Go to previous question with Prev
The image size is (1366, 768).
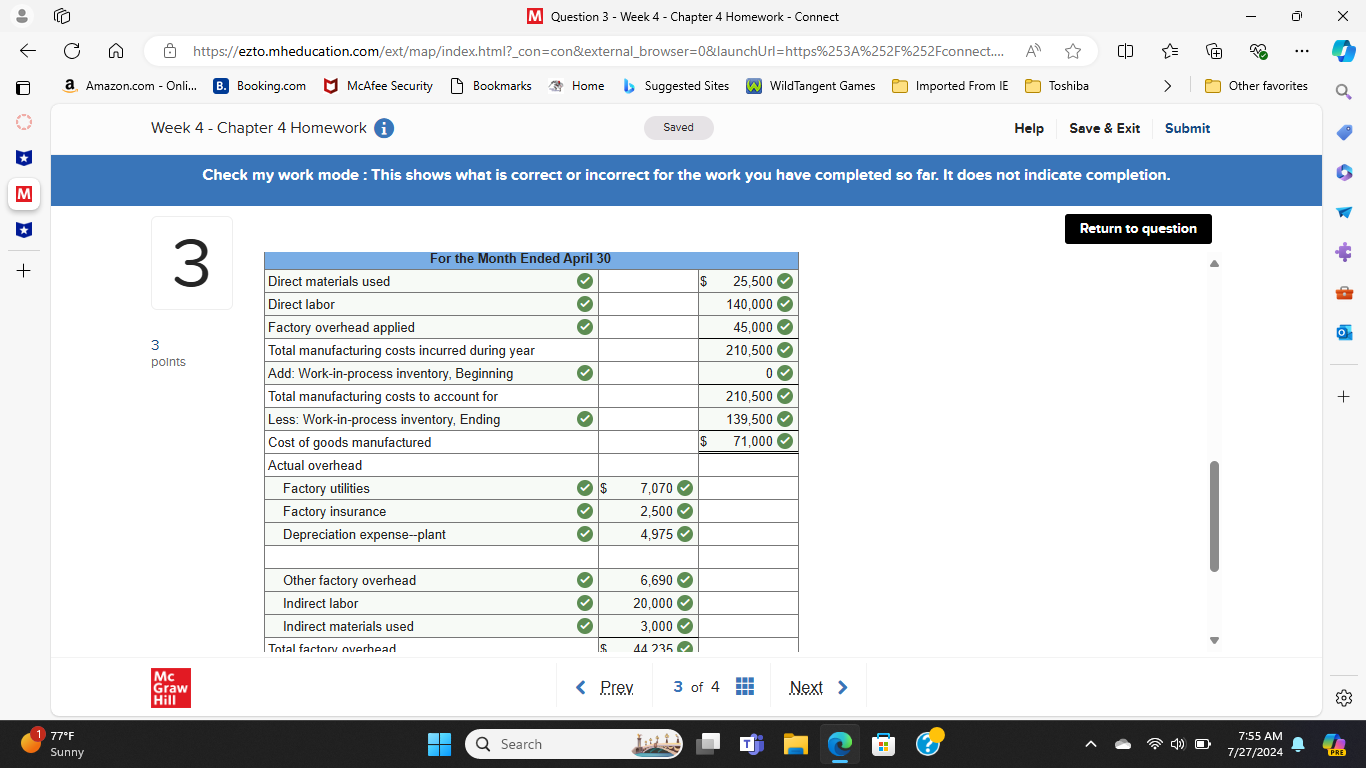pos(606,687)
